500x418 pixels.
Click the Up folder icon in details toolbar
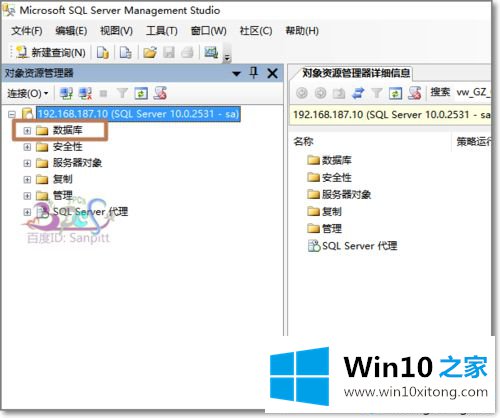(339, 94)
